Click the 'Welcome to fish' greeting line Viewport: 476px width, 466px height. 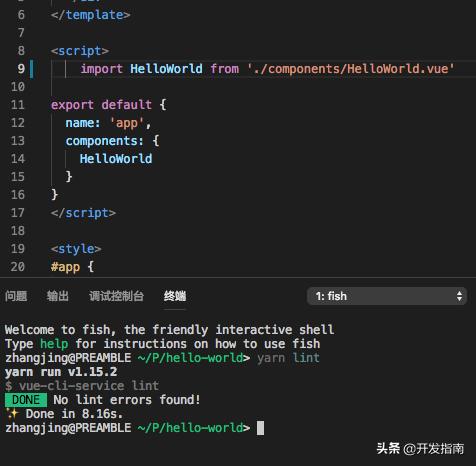(x=169, y=330)
